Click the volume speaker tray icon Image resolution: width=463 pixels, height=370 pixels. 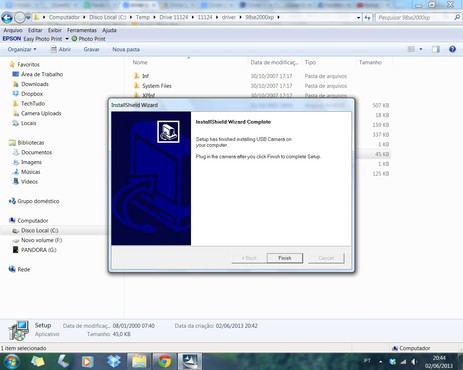(414, 361)
